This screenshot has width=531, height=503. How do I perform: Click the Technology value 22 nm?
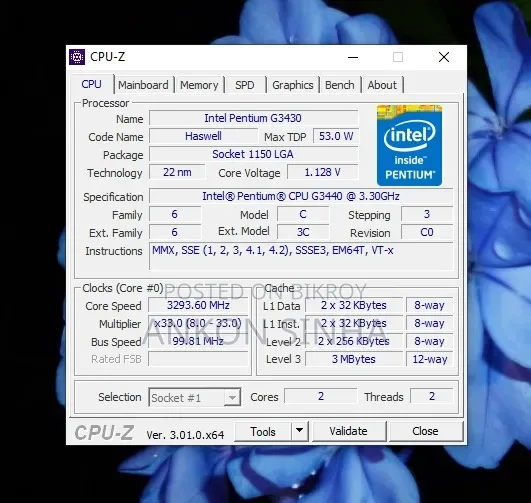coord(177,172)
